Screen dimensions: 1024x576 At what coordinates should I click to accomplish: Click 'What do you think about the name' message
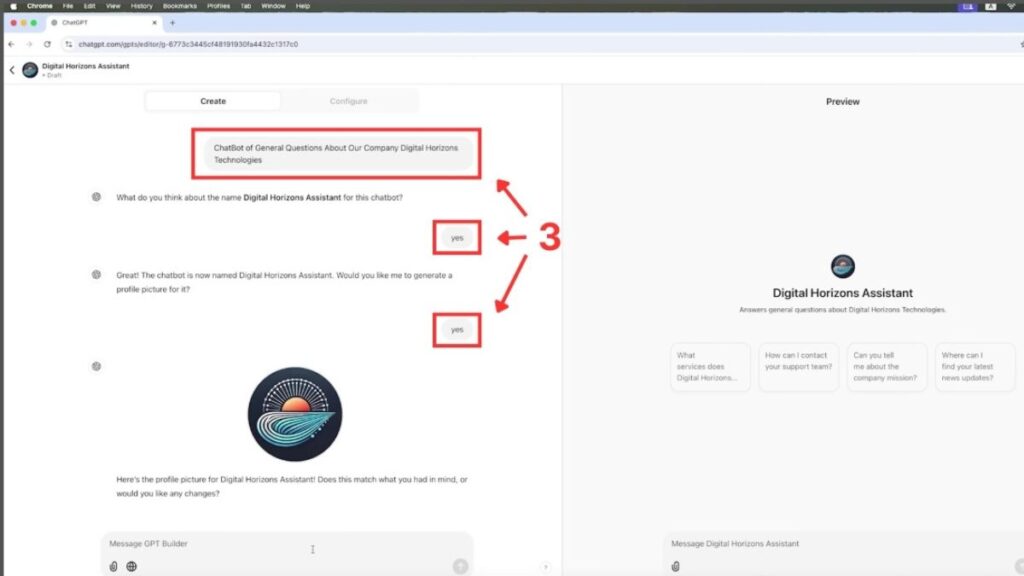click(x=259, y=197)
